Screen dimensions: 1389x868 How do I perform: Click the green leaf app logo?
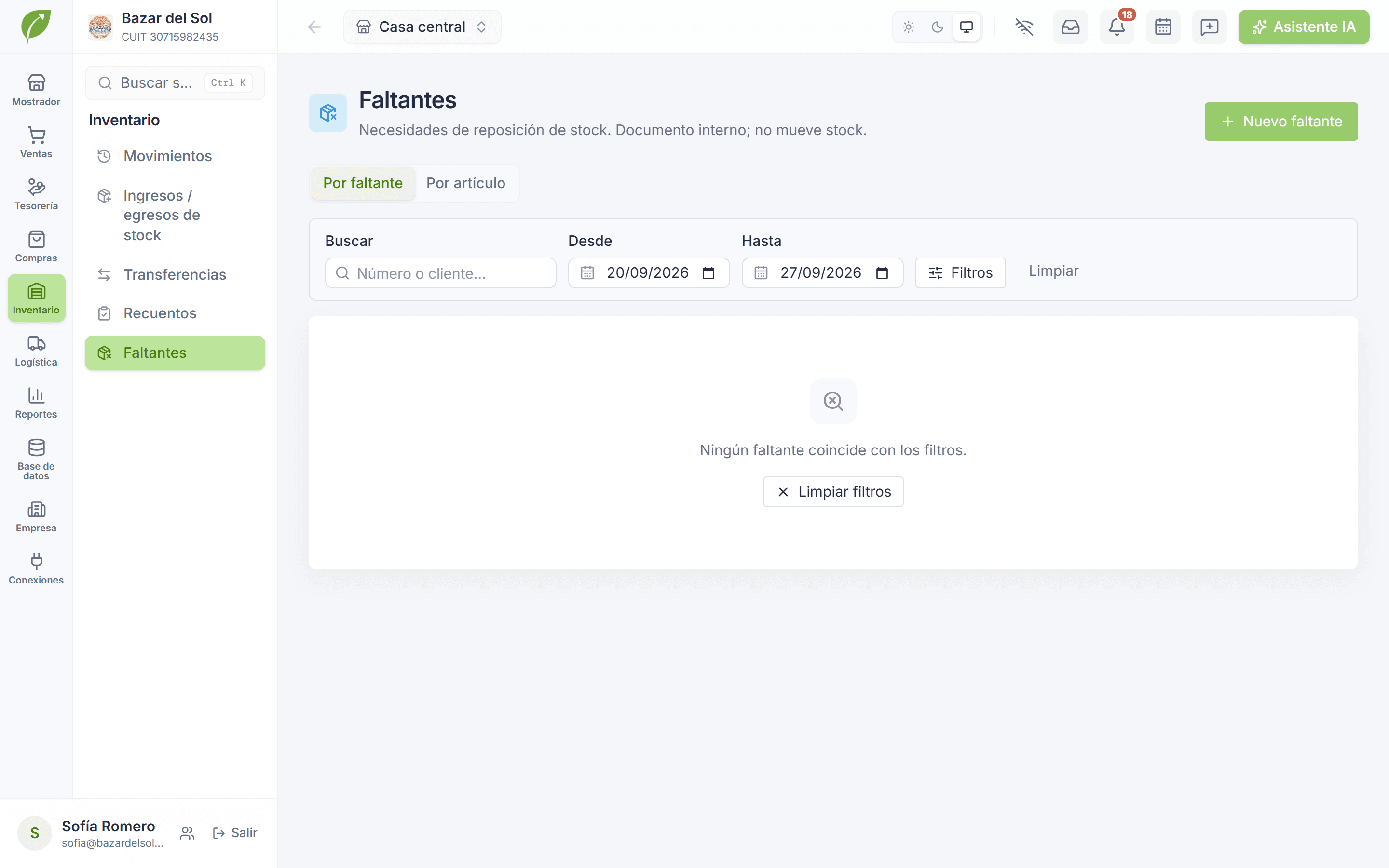tap(36, 27)
